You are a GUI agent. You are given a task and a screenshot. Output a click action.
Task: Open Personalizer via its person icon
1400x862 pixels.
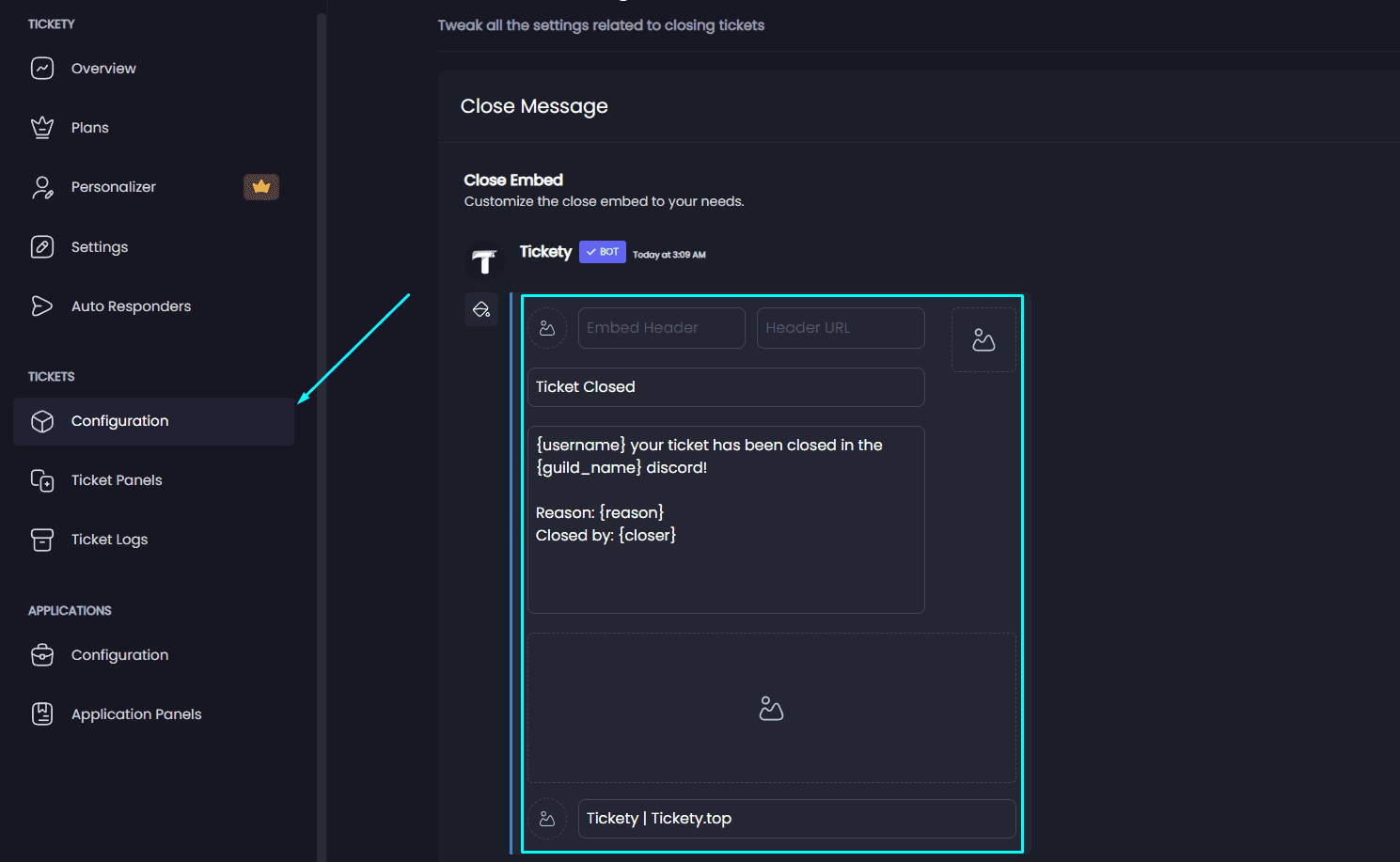click(42, 187)
